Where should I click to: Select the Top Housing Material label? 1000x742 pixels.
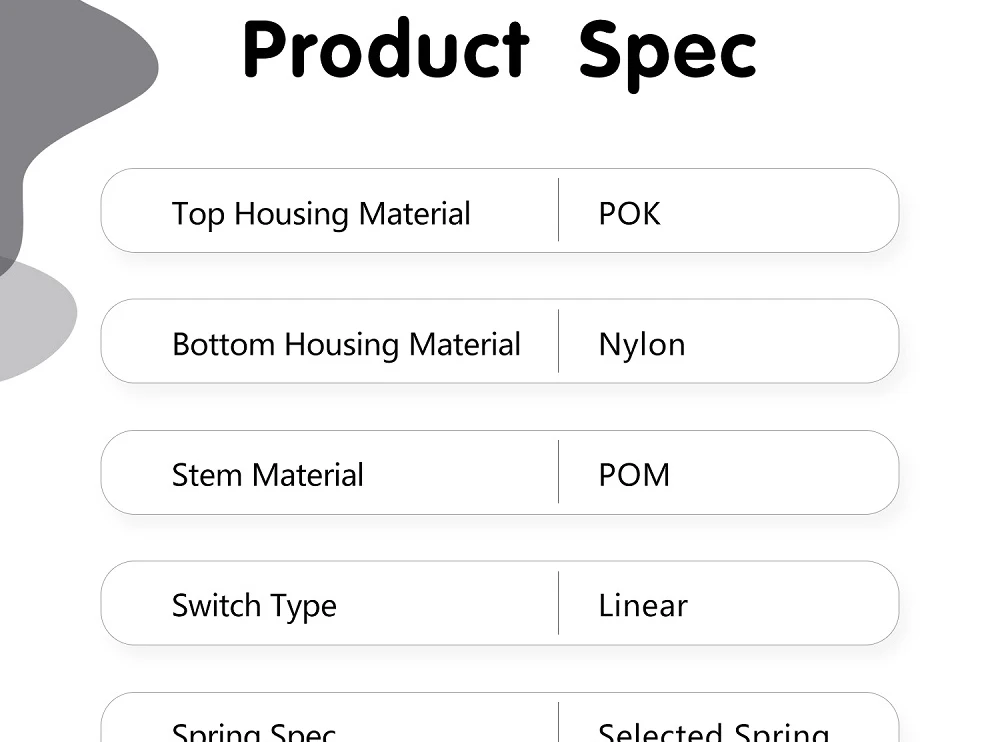click(321, 214)
